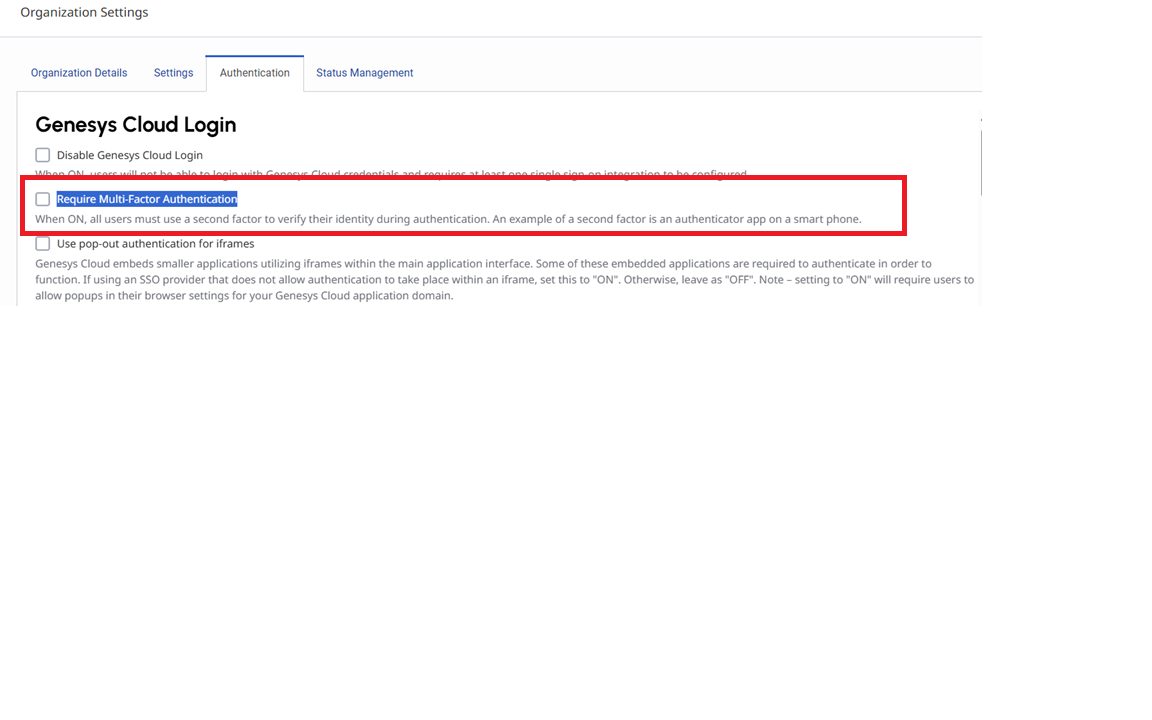Click the Use pop-out authentication for iframes label
This screenshot has height=720, width=1152.
[155, 243]
